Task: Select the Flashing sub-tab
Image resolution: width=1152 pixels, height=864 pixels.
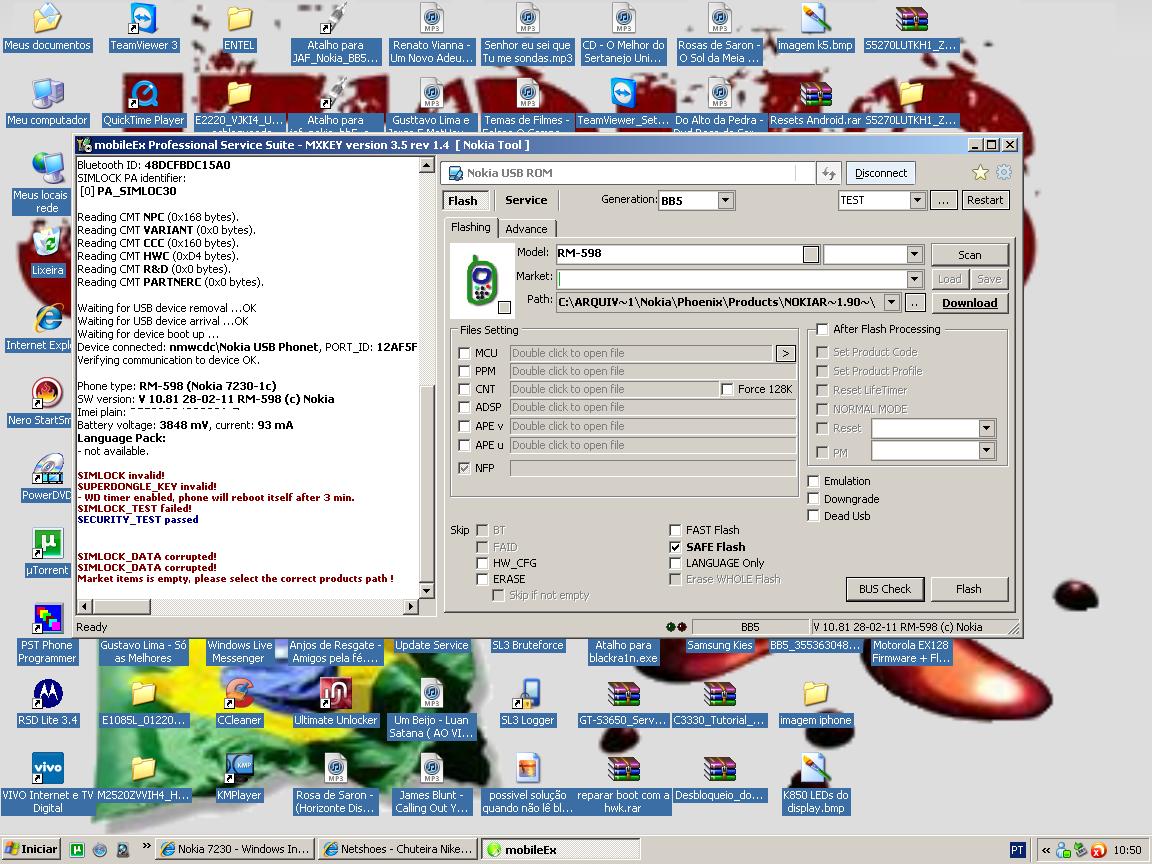Action: (x=470, y=228)
